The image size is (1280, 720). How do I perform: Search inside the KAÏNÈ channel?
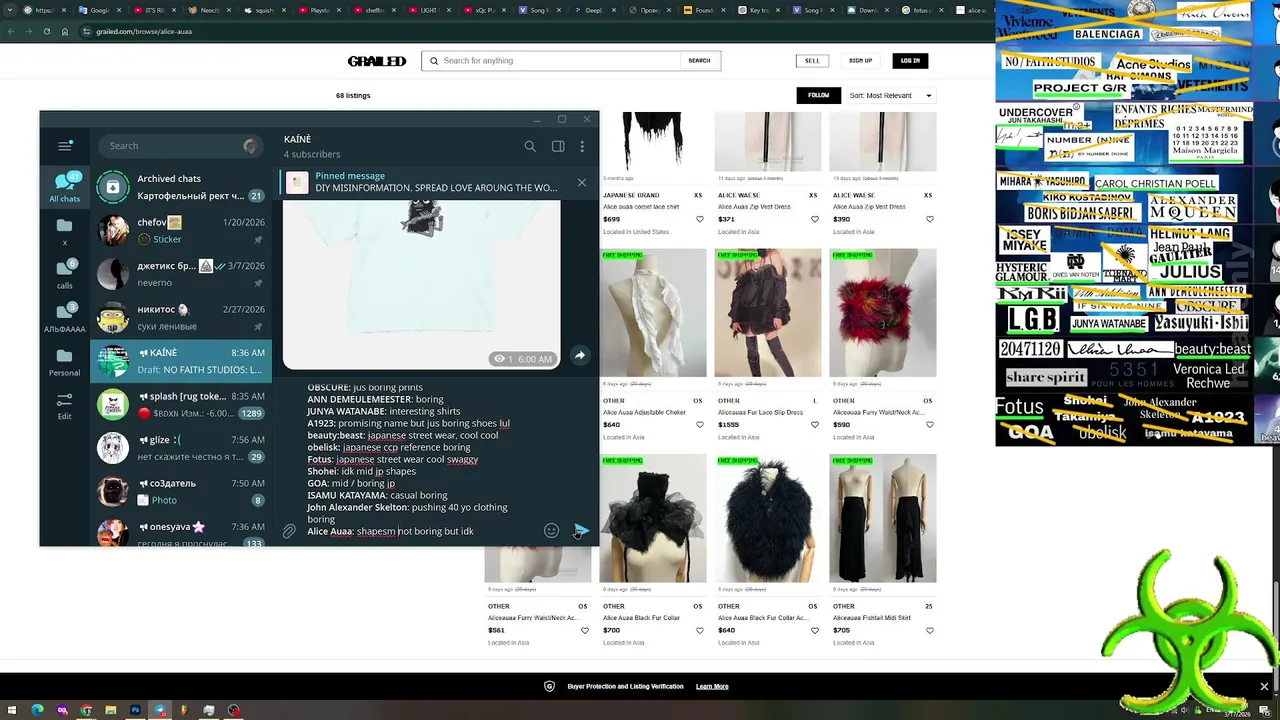[530, 146]
